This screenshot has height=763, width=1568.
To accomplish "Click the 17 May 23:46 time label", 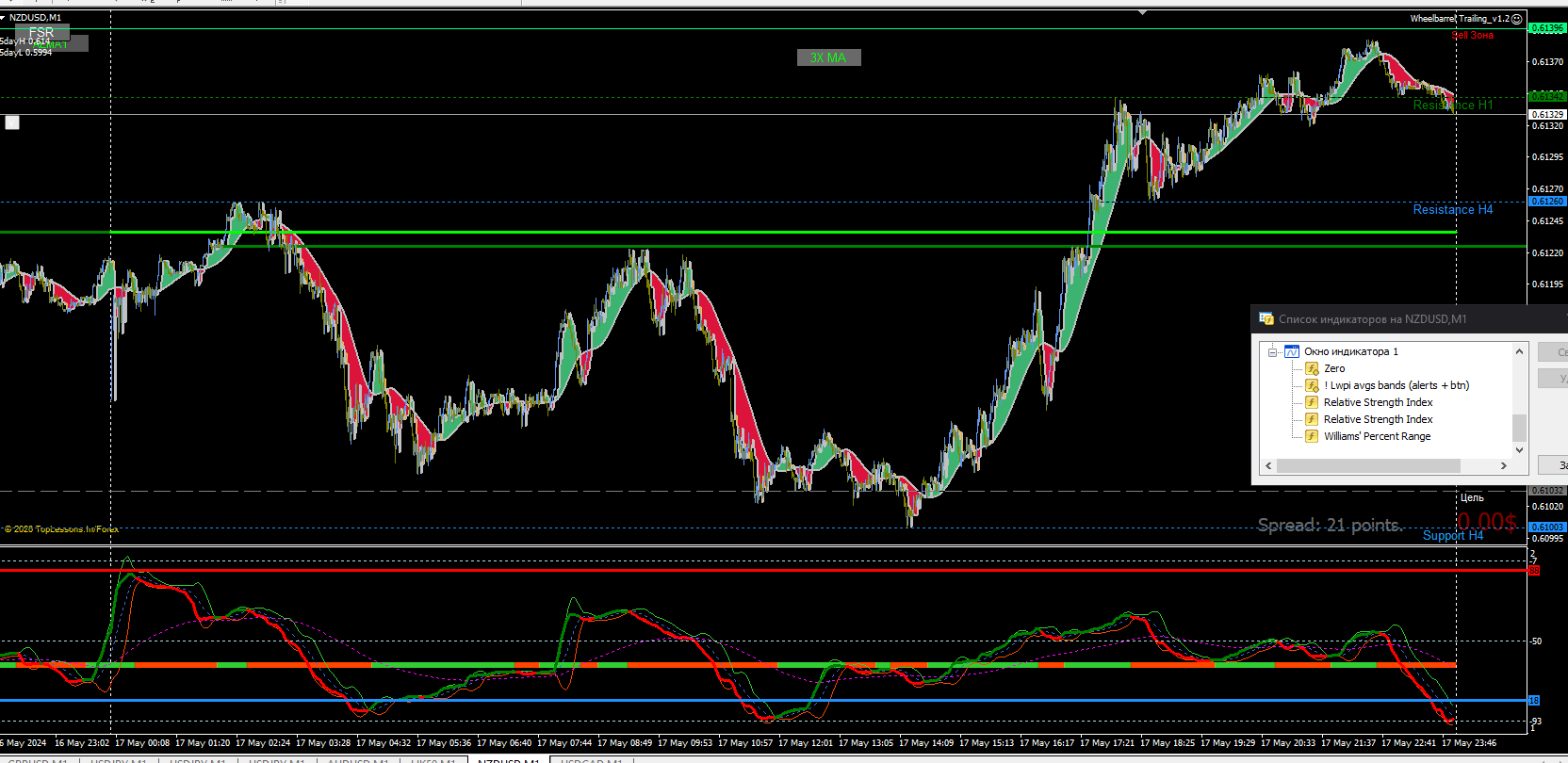I will tap(1469, 743).
